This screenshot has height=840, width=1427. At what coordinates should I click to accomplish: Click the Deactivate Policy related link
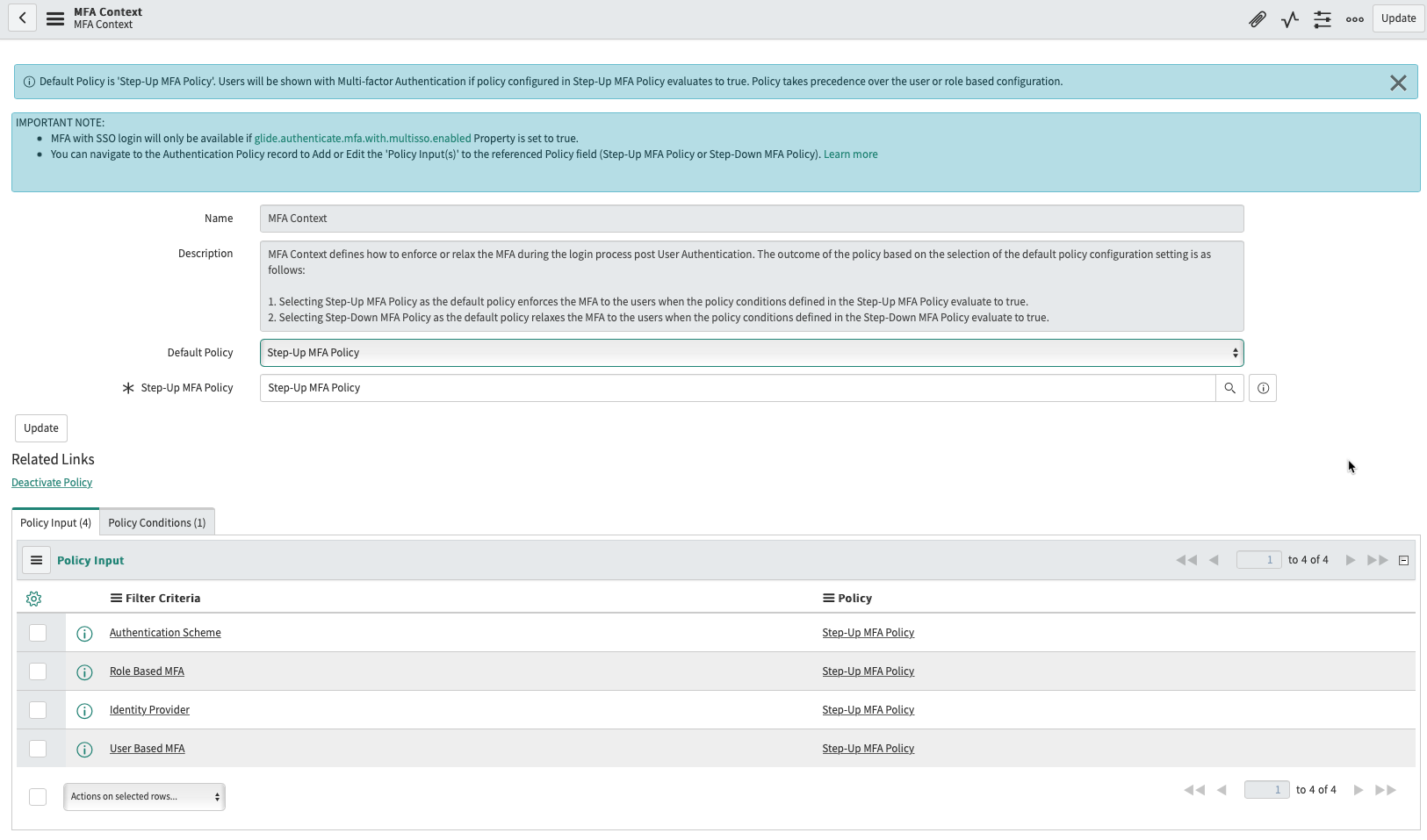pyautogui.click(x=52, y=483)
